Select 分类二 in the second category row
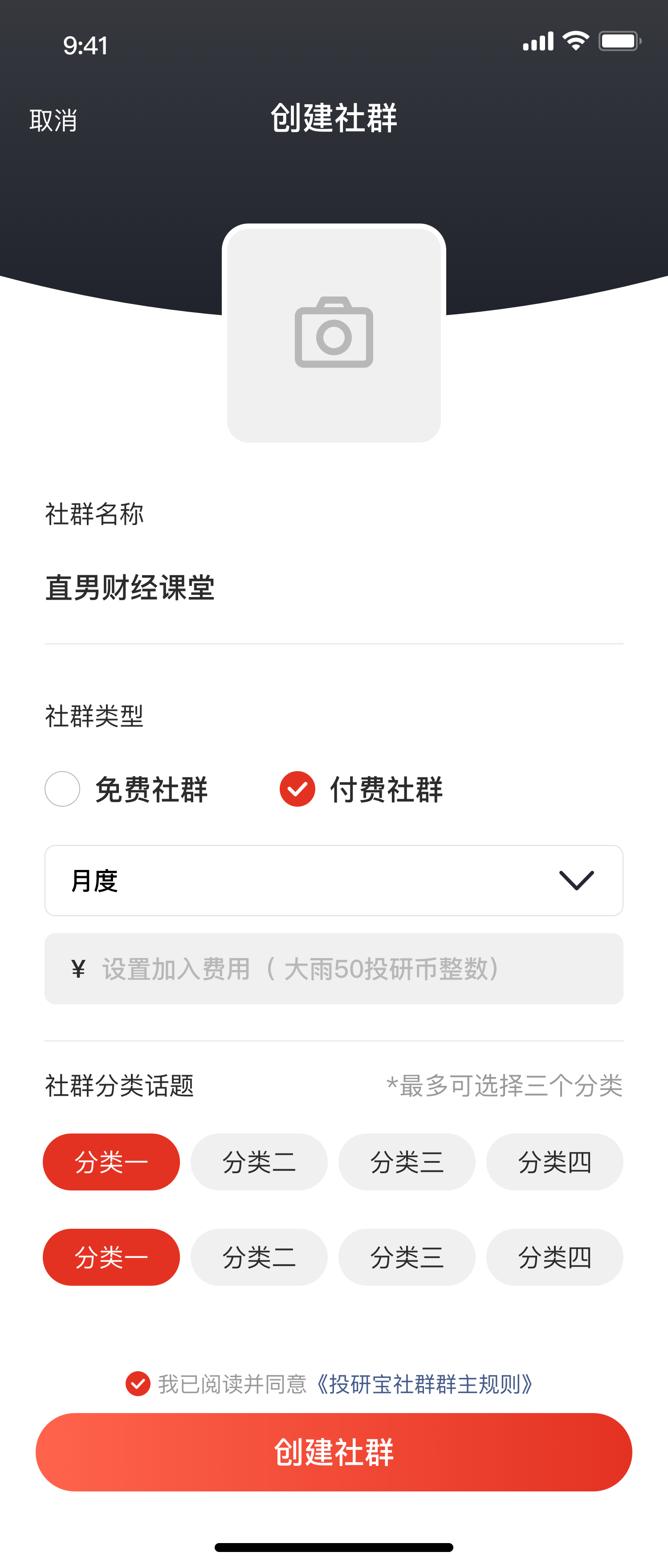Viewport: 668px width, 1568px height. 259,1257
